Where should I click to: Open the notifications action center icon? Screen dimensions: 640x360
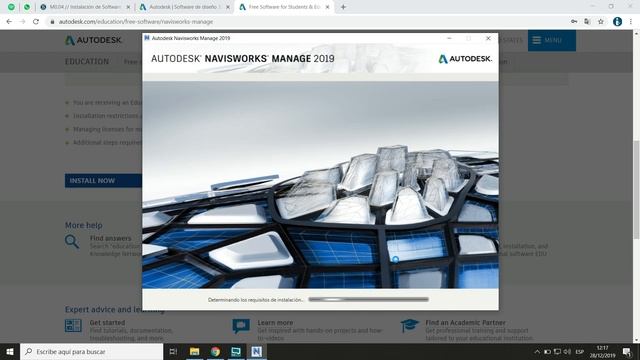[627, 351]
